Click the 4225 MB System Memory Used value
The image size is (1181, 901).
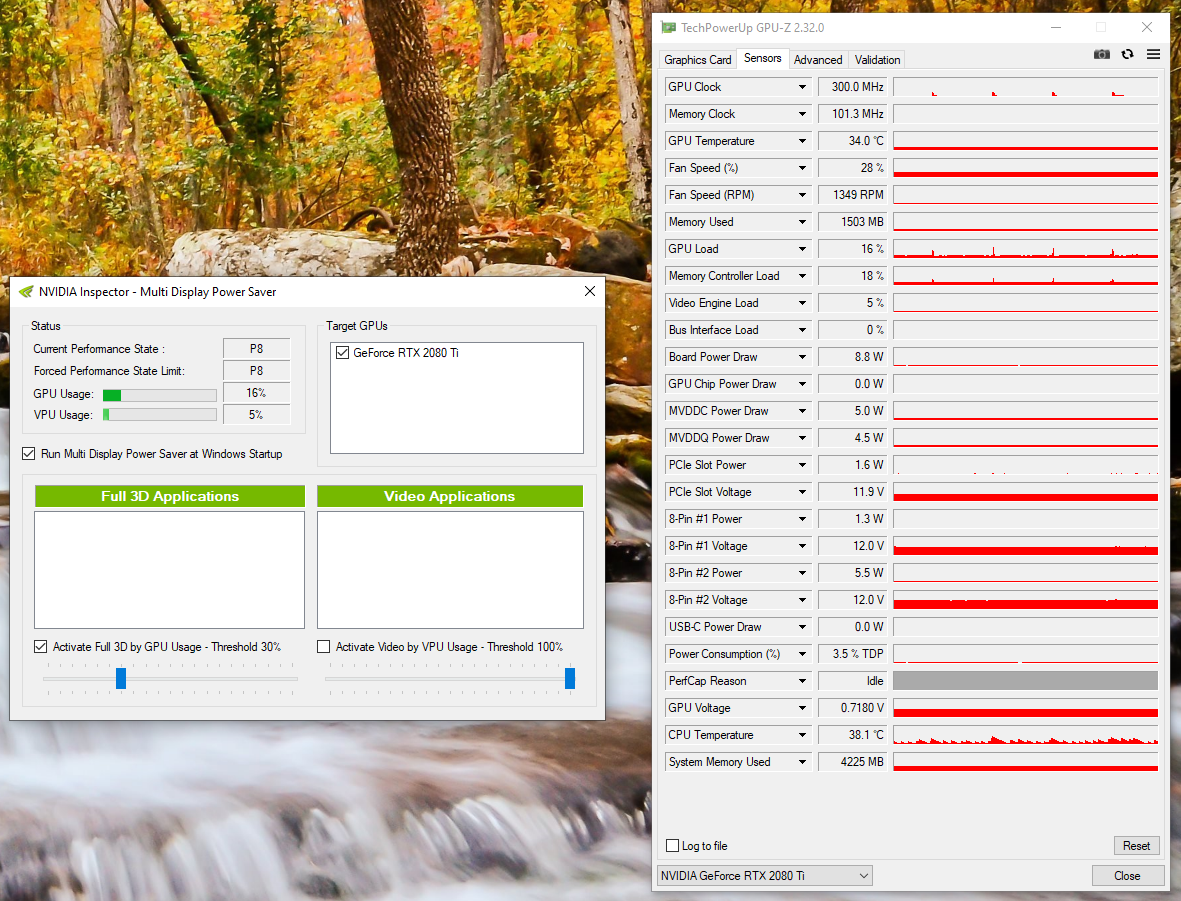(x=853, y=762)
